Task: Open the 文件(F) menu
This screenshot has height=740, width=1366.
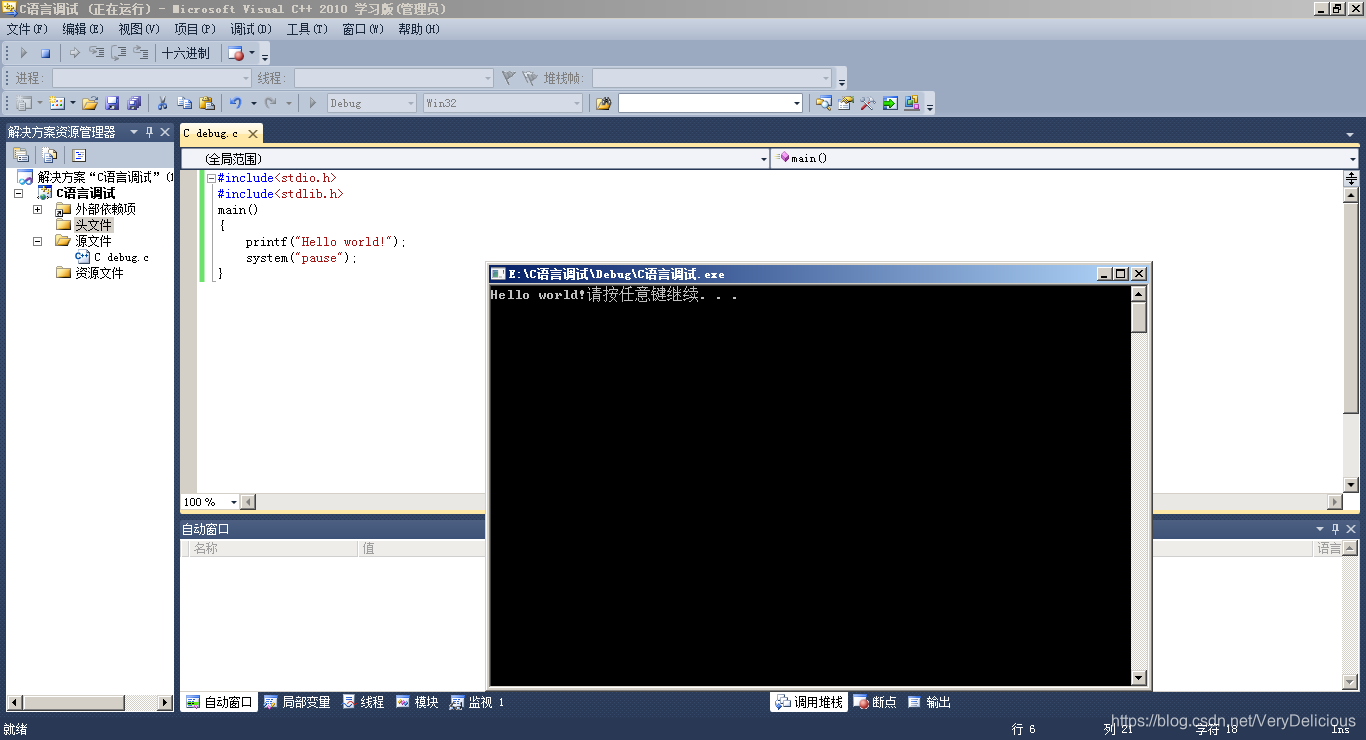Action: [27, 29]
